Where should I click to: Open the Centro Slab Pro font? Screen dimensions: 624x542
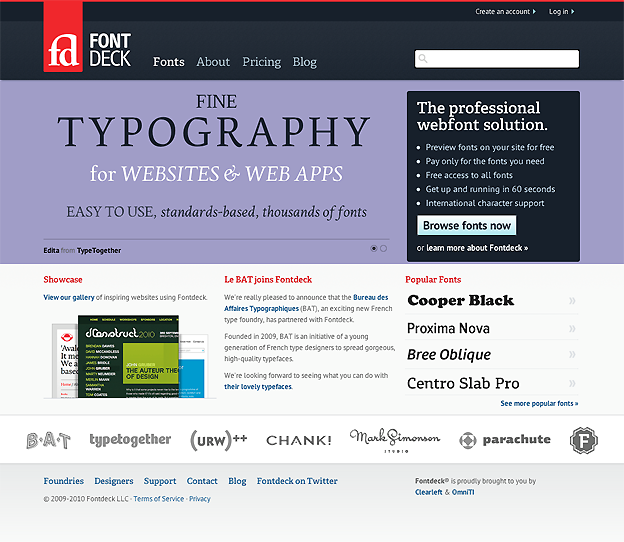coord(463,384)
